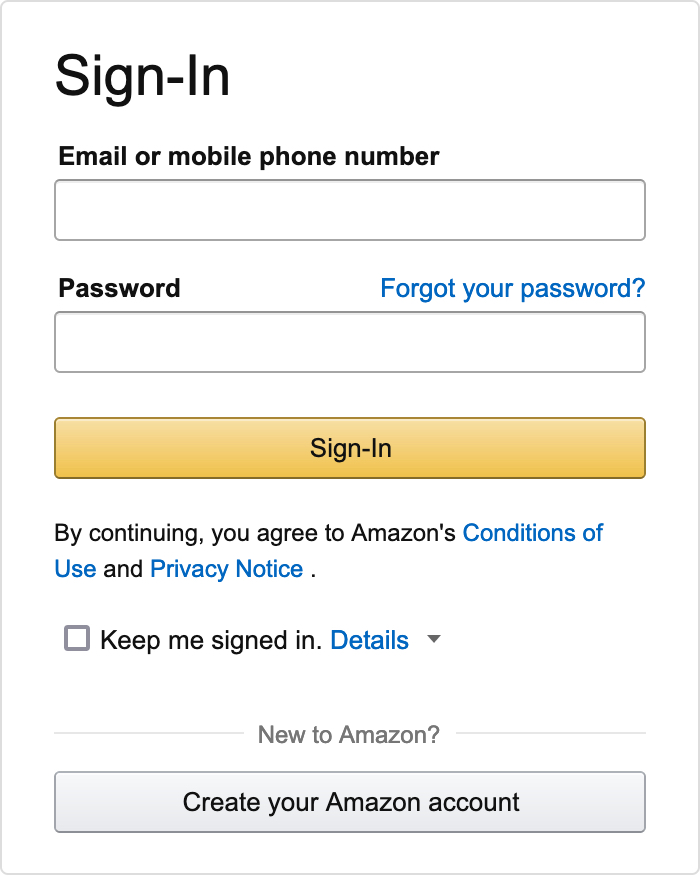Image resolution: width=700 pixels, height=876 pixels.
Task: Open the Forgot your password link
Action: pos(512,289)
